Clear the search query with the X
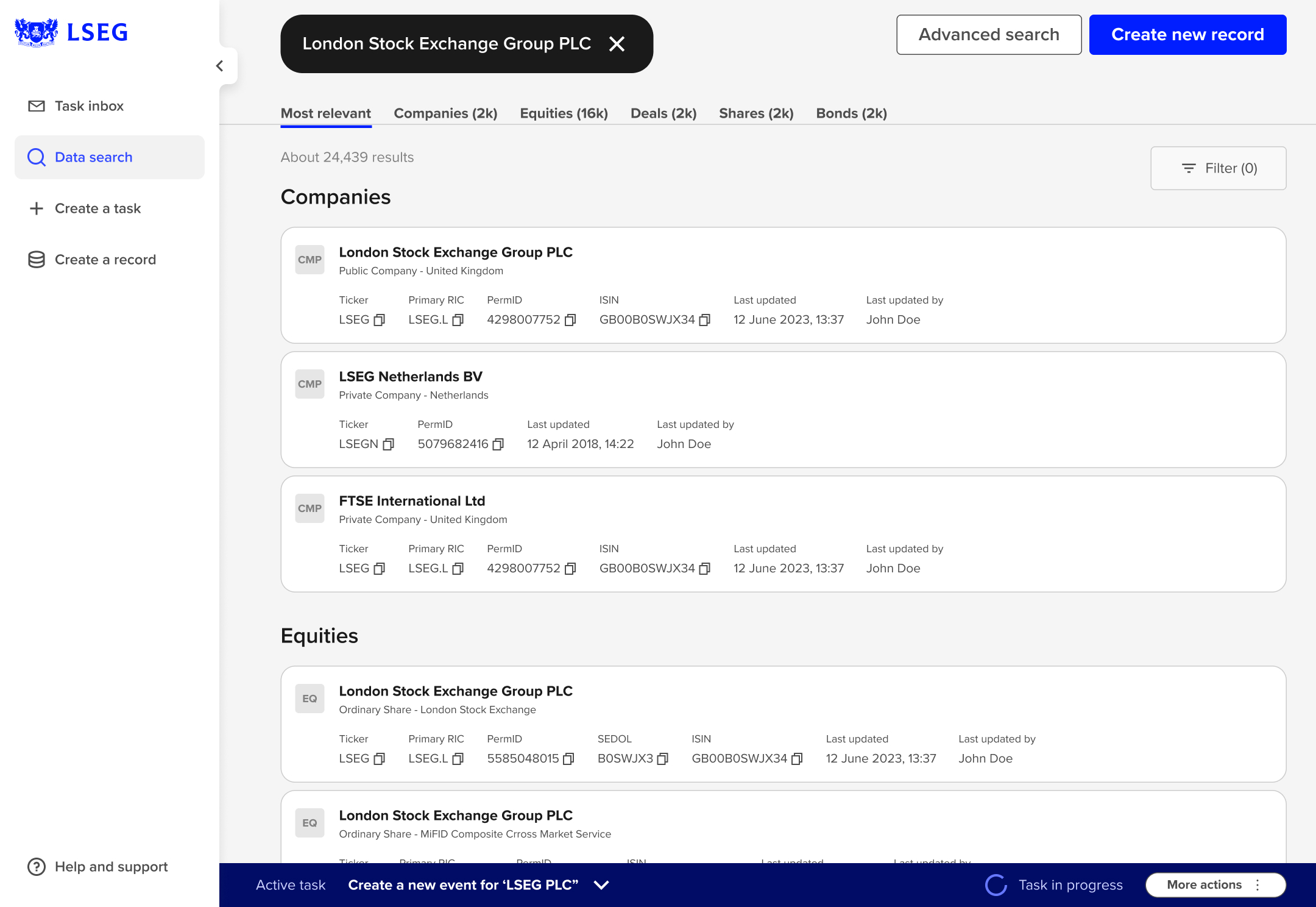This screenshot has width=1316, height=907. pyautogui.click(x=617, y=44)
